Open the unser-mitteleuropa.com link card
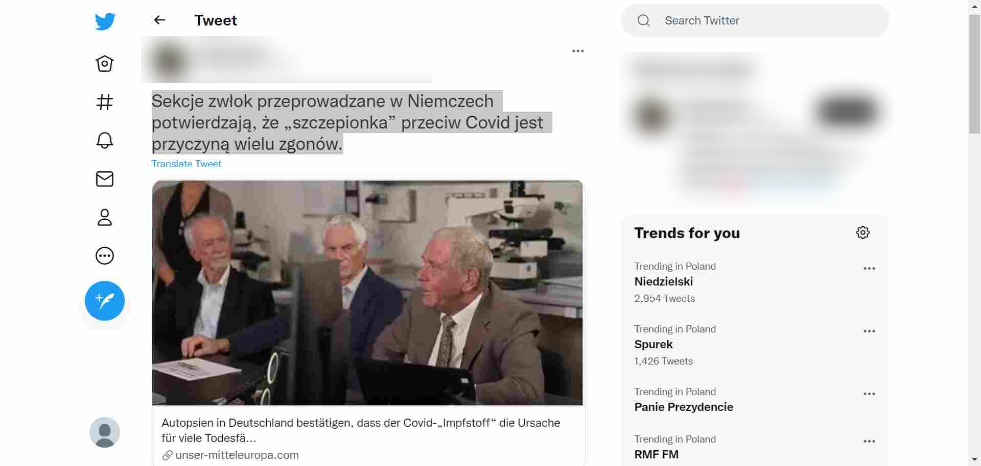 coord(369,438)
